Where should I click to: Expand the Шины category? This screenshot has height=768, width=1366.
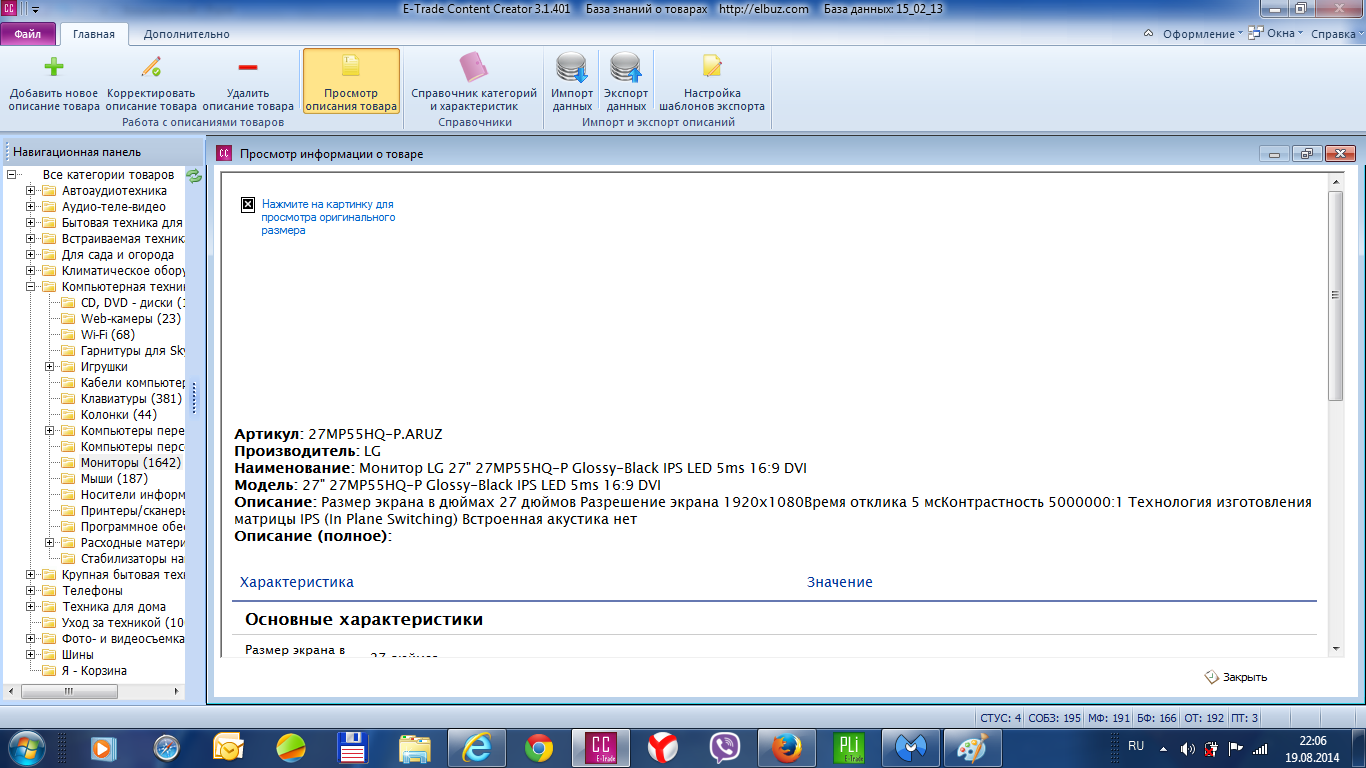click(31, 655)
